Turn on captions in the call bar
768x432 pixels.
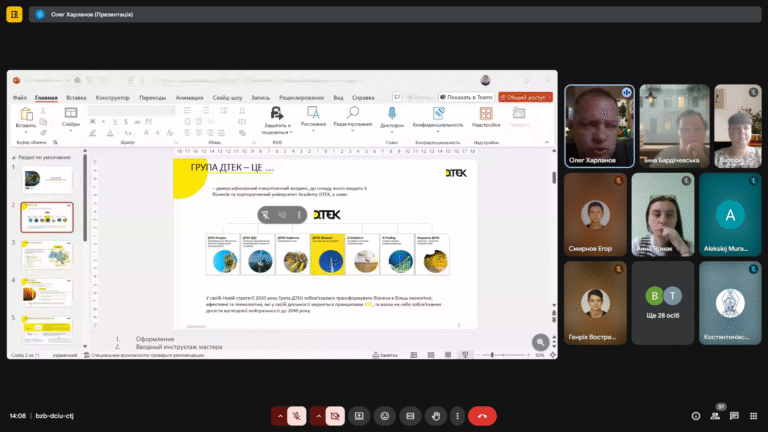(410, 416)
